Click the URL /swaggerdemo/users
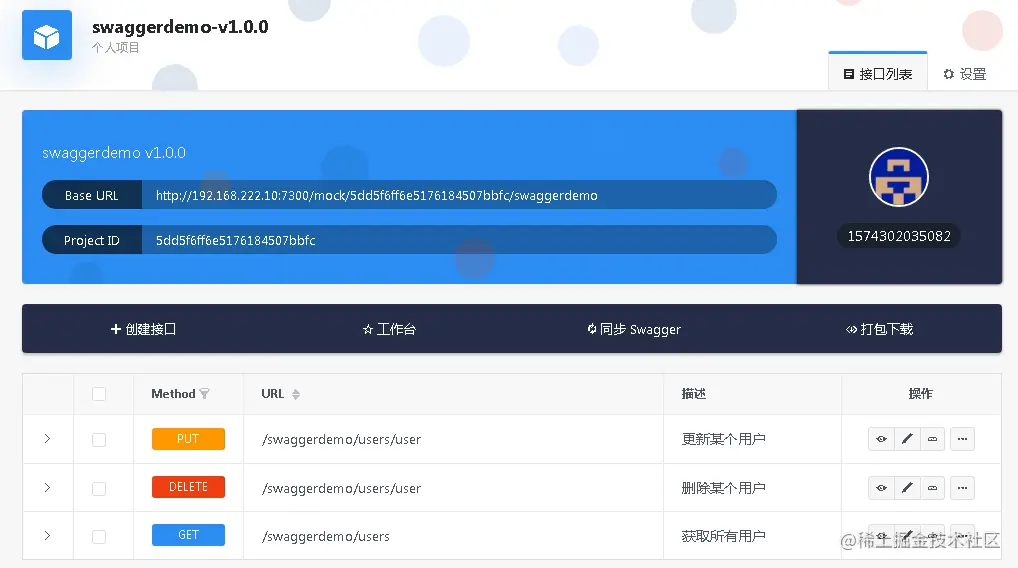Screen dimensions: 1018x568 point(326,536)
